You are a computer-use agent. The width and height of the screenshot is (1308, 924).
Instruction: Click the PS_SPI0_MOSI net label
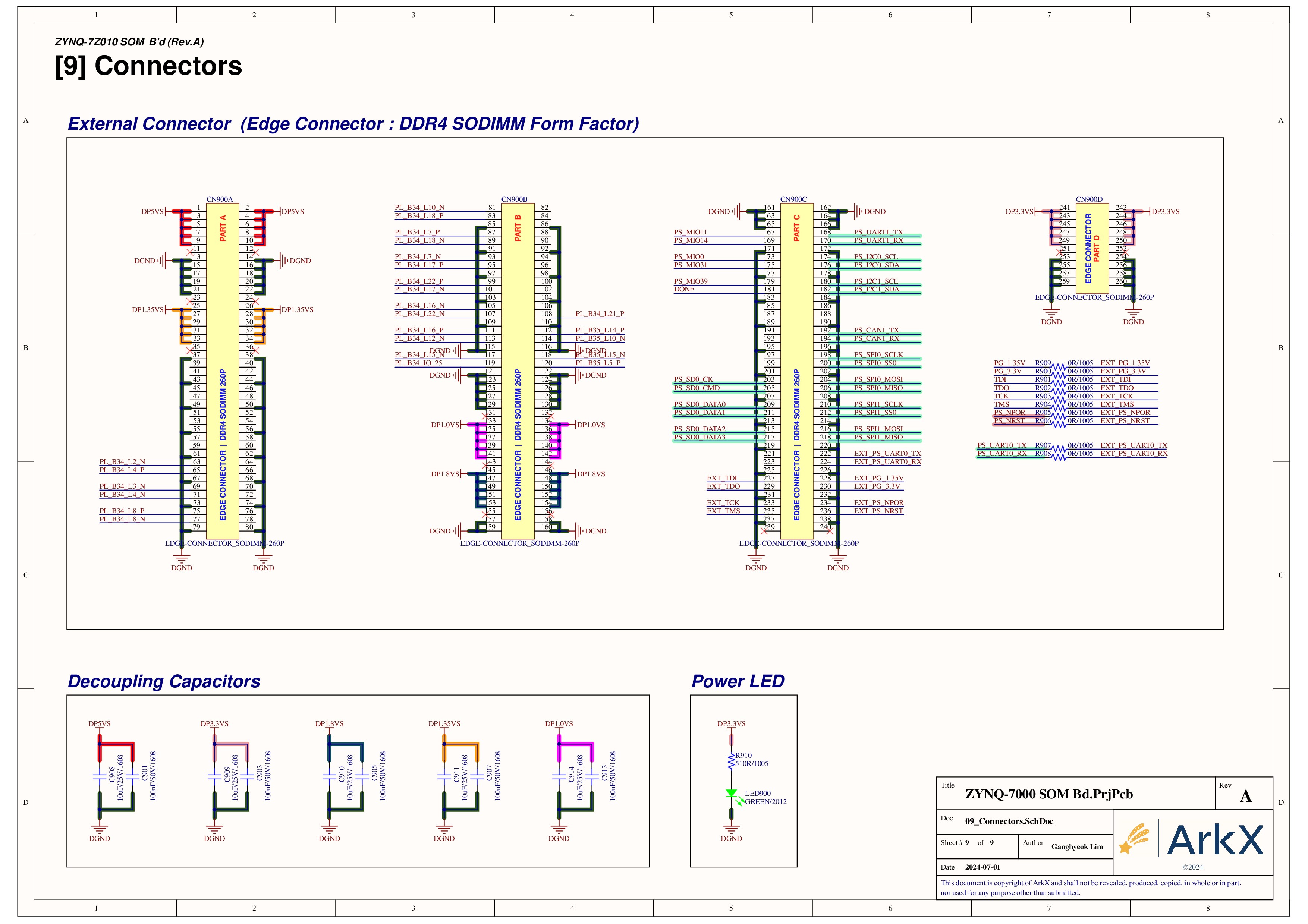tap(878, 379)
